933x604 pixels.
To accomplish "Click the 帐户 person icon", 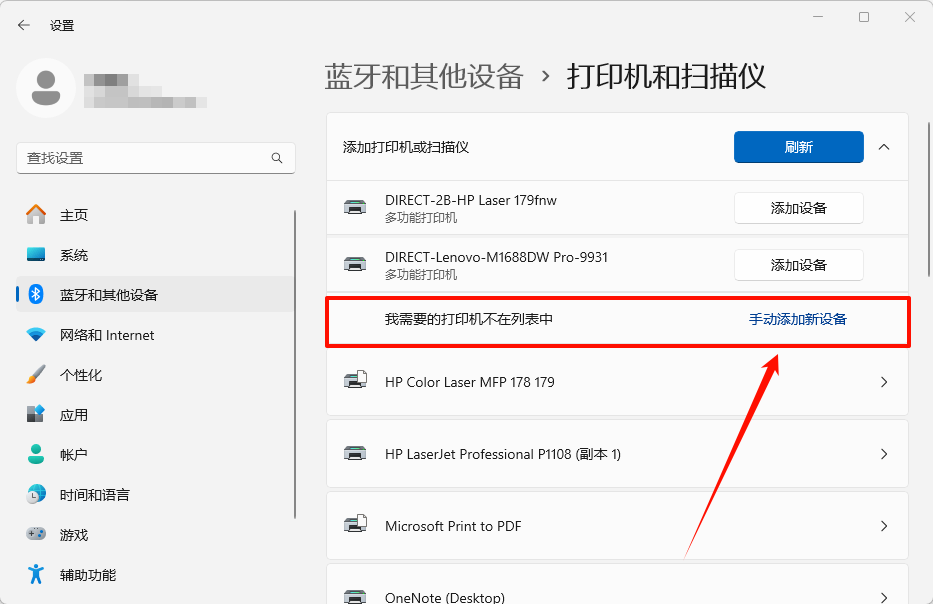I will point(36,455).
